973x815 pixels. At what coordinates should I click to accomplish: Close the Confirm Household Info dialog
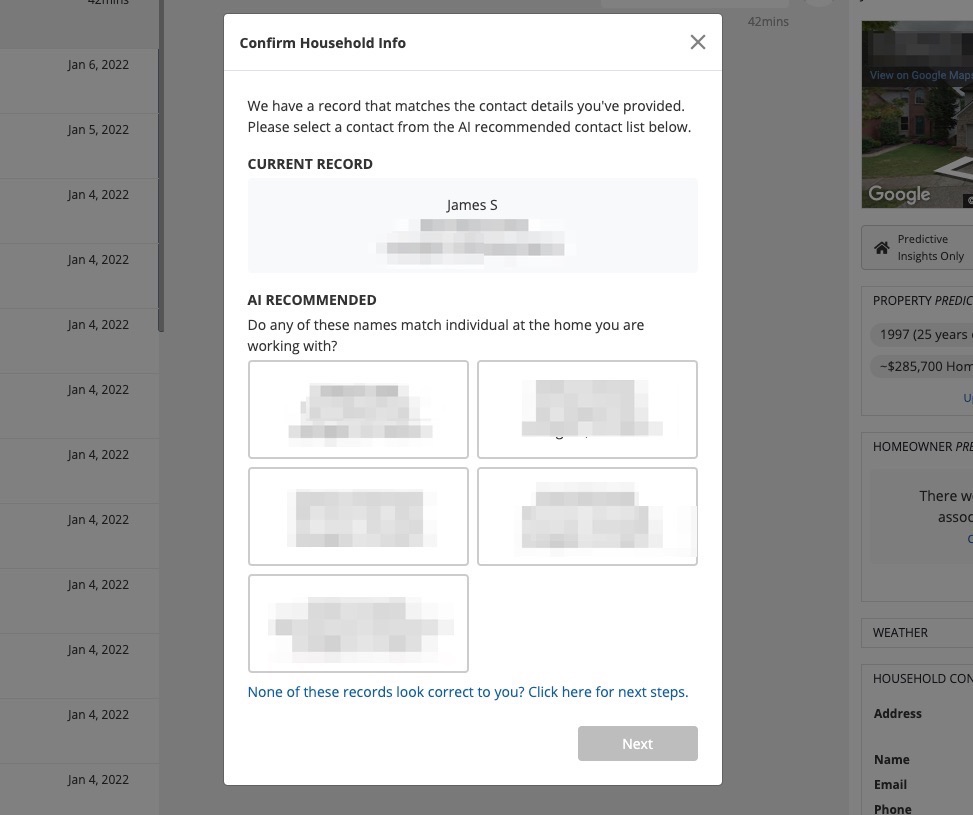(x=697, y=42)
